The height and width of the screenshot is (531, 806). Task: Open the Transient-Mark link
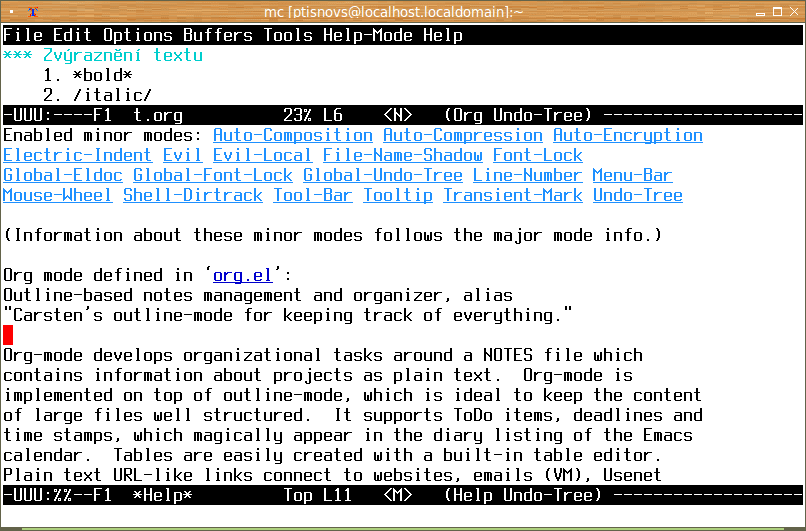[x=513, y=195]
